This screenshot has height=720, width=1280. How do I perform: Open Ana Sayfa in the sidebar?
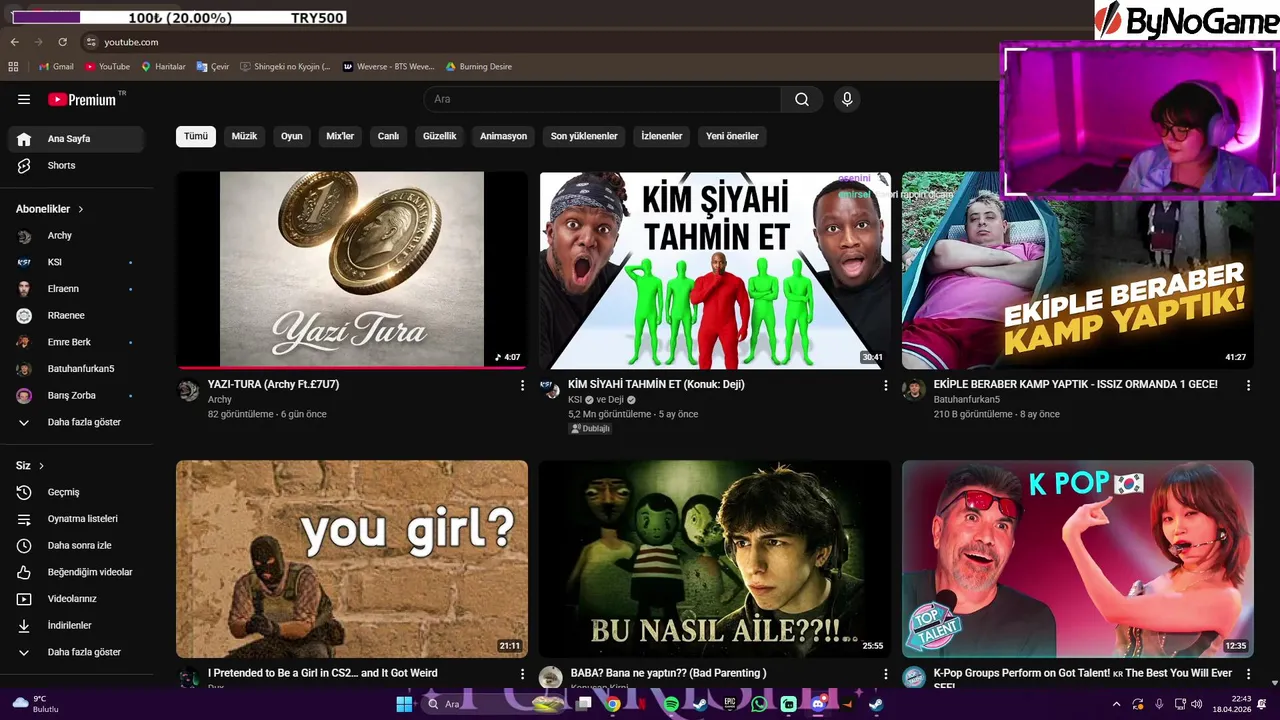point(76,139)
